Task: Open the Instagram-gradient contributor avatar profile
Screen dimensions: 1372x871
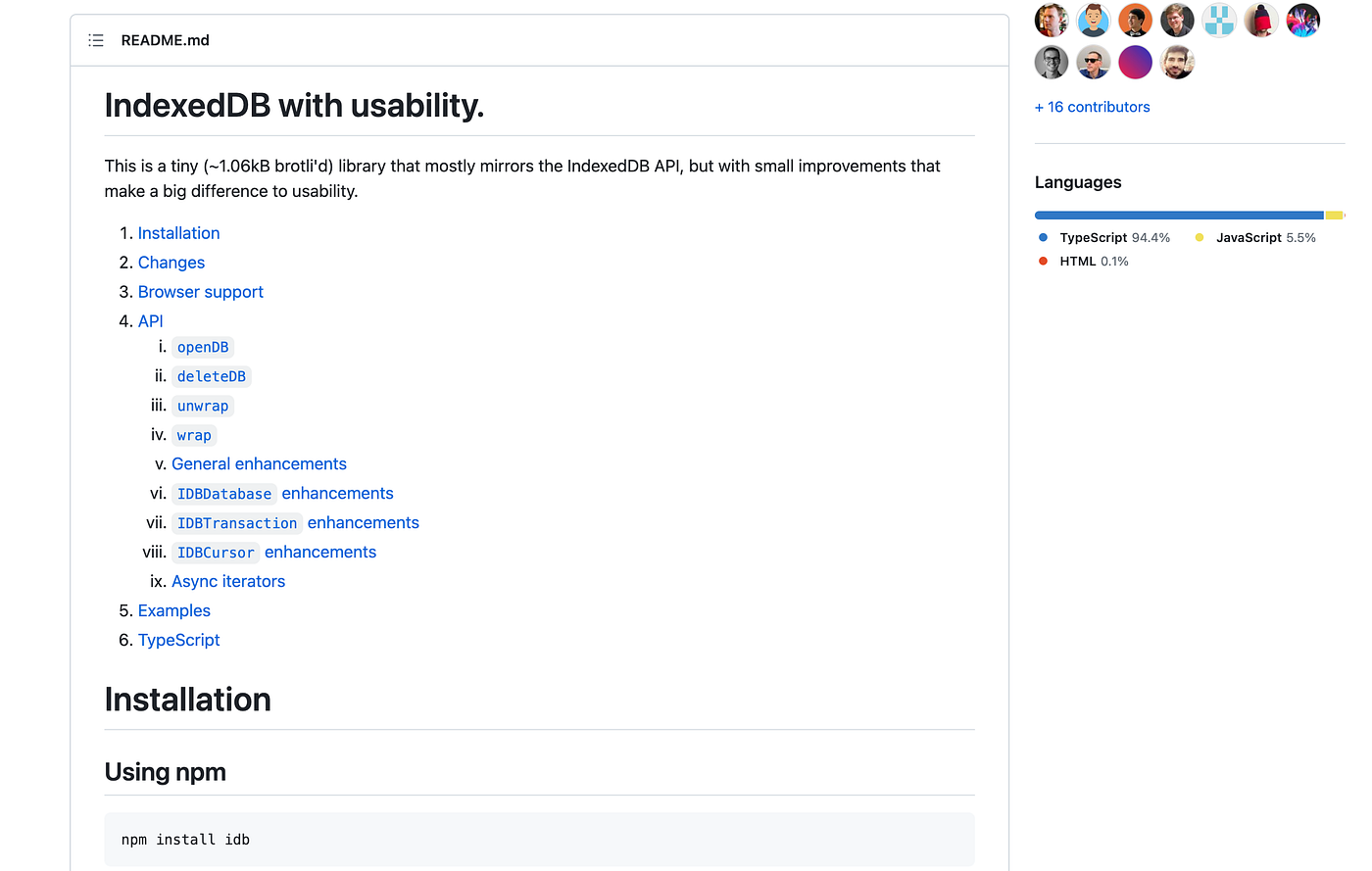Action: tap(1135, 62)
